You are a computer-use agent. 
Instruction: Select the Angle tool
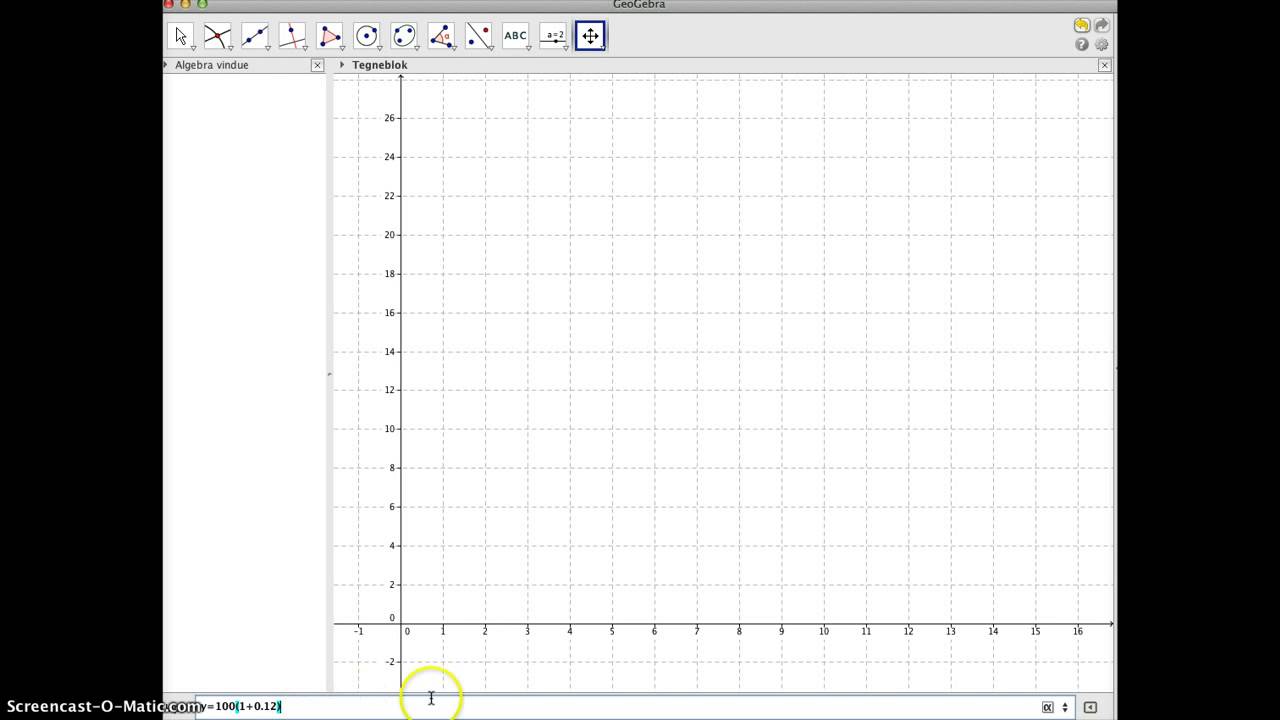(x=441, y=36)
